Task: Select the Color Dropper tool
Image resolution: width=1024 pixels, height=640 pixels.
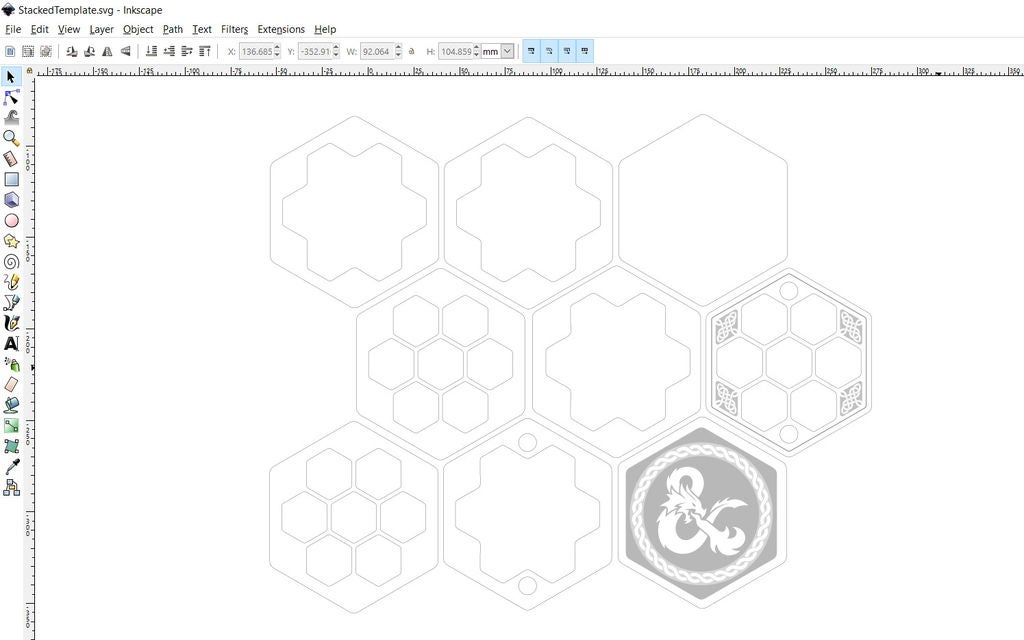Action: (x=11, y=466)
